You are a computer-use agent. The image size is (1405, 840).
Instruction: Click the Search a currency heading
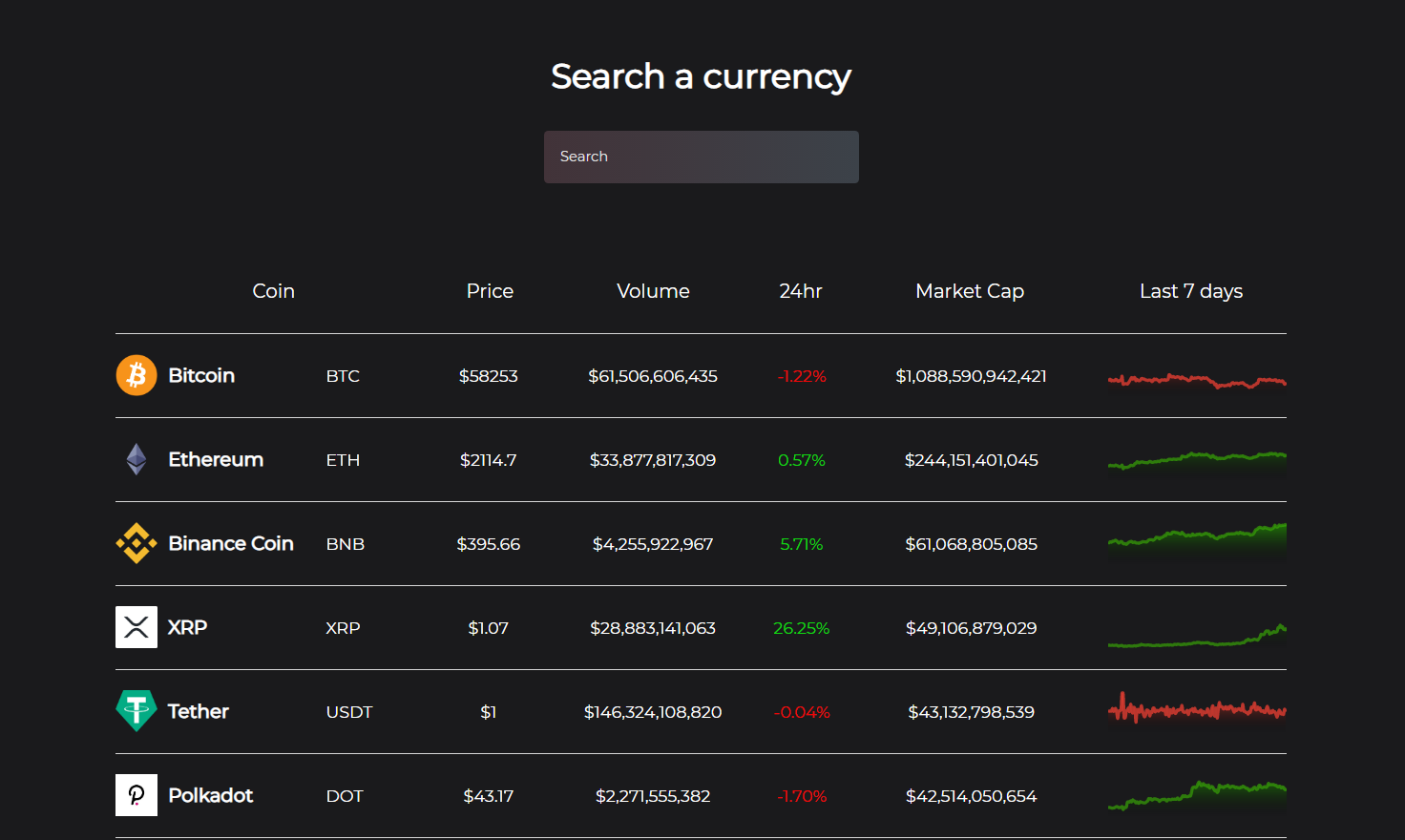tap(702, 77)
